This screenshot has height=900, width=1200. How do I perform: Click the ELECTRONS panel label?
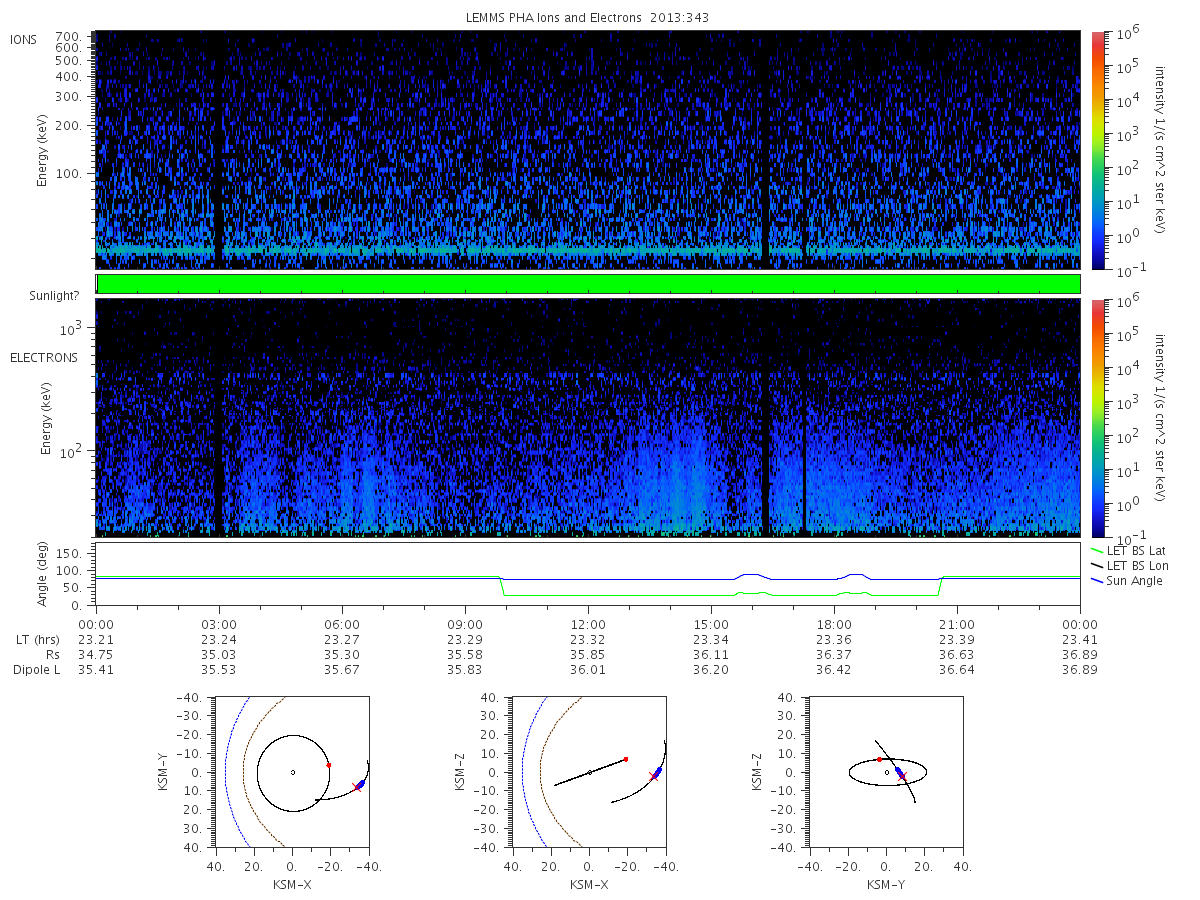click(44, 358)
